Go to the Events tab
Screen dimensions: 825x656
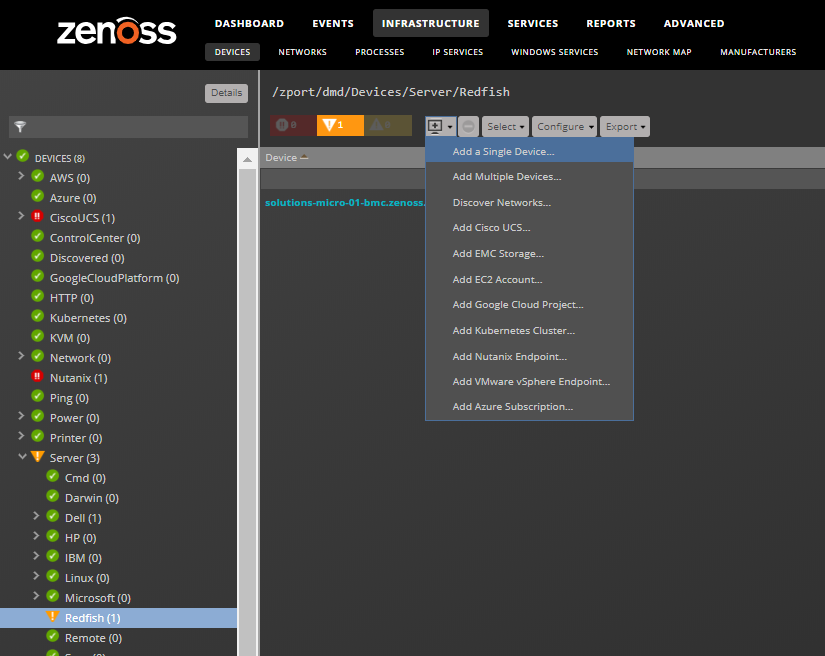[333, 23]
